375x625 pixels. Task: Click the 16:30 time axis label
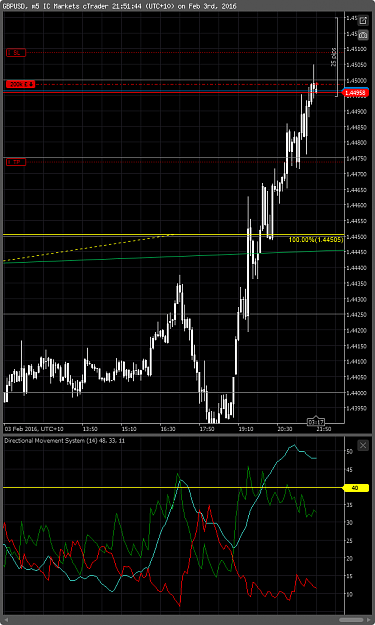168,429
